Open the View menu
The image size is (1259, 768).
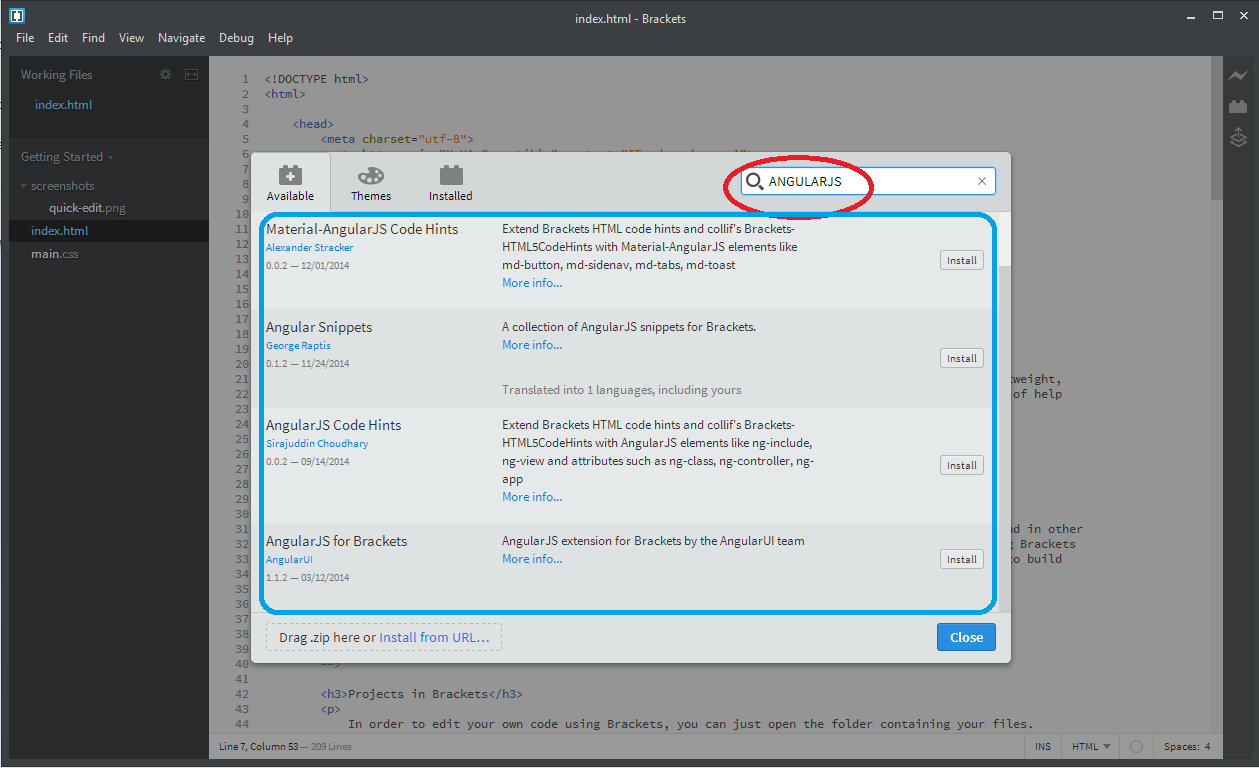point(131,38)
